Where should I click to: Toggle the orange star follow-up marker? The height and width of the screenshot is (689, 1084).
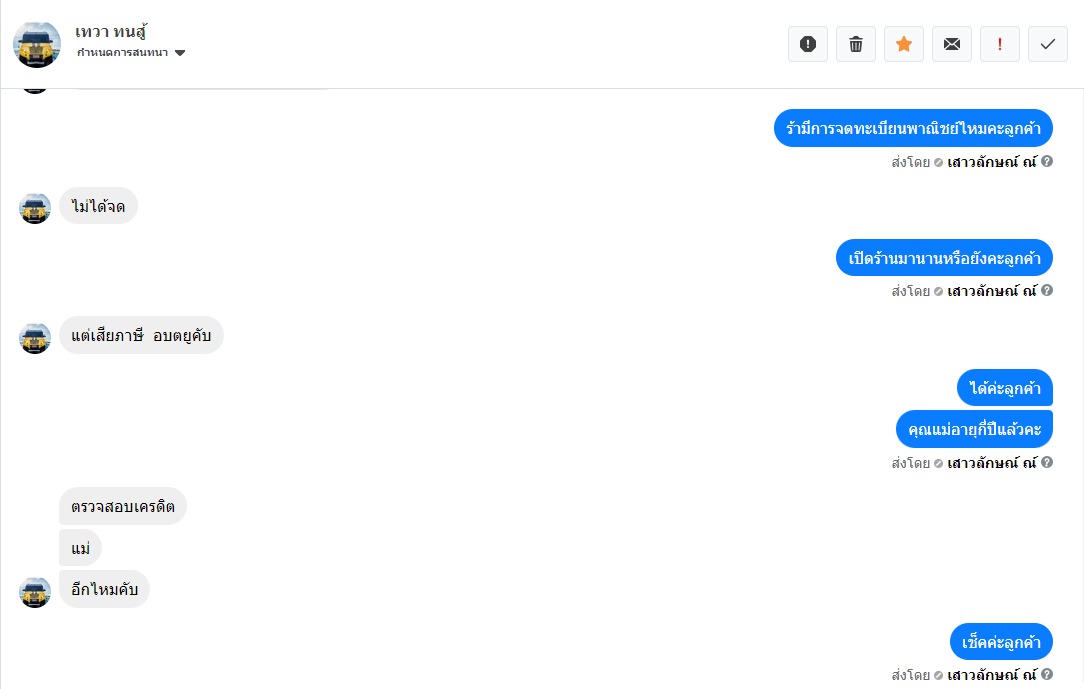[x=904, y=44]
